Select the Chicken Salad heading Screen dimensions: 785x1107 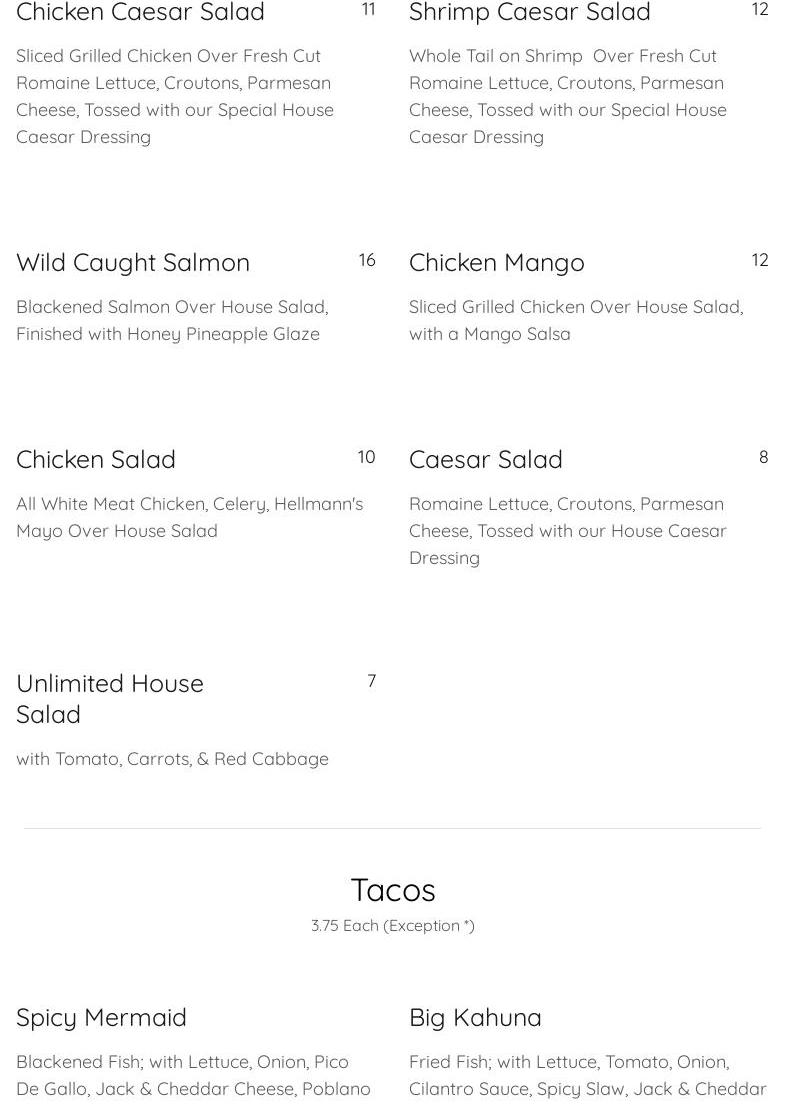tap(96, 459)
